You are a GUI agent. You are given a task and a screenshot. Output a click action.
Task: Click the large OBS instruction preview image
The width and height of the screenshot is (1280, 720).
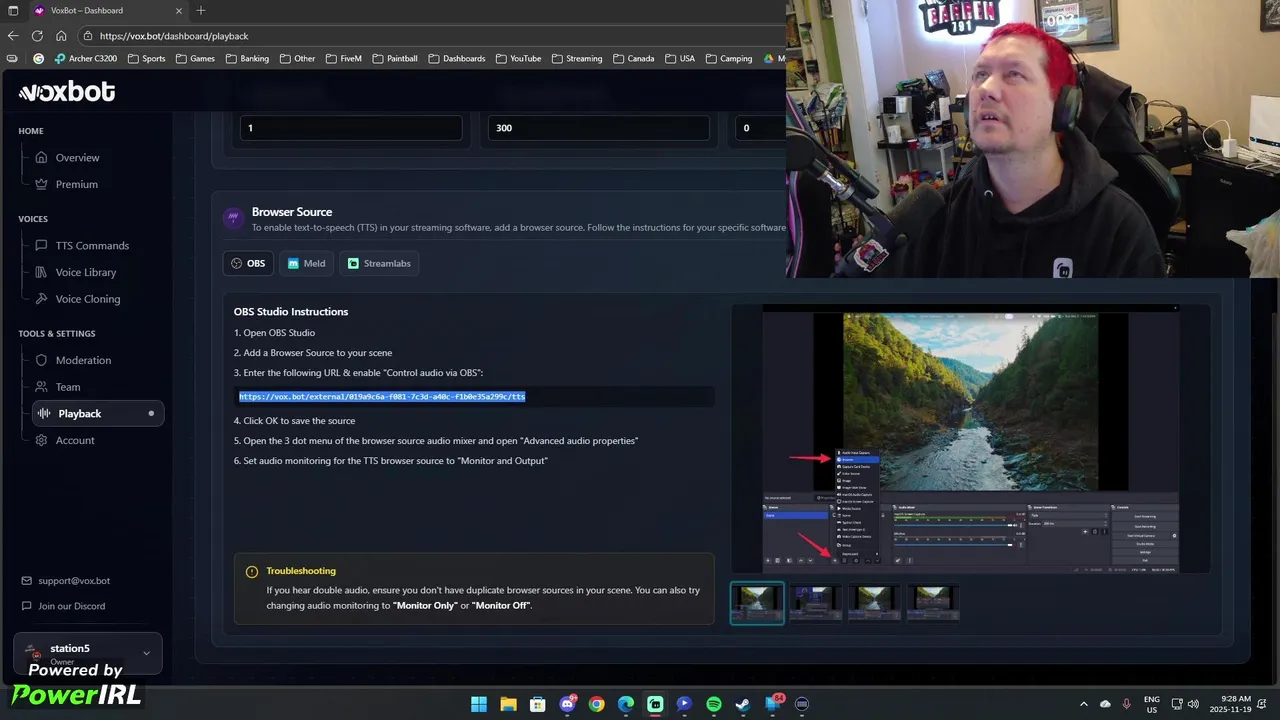970,439
